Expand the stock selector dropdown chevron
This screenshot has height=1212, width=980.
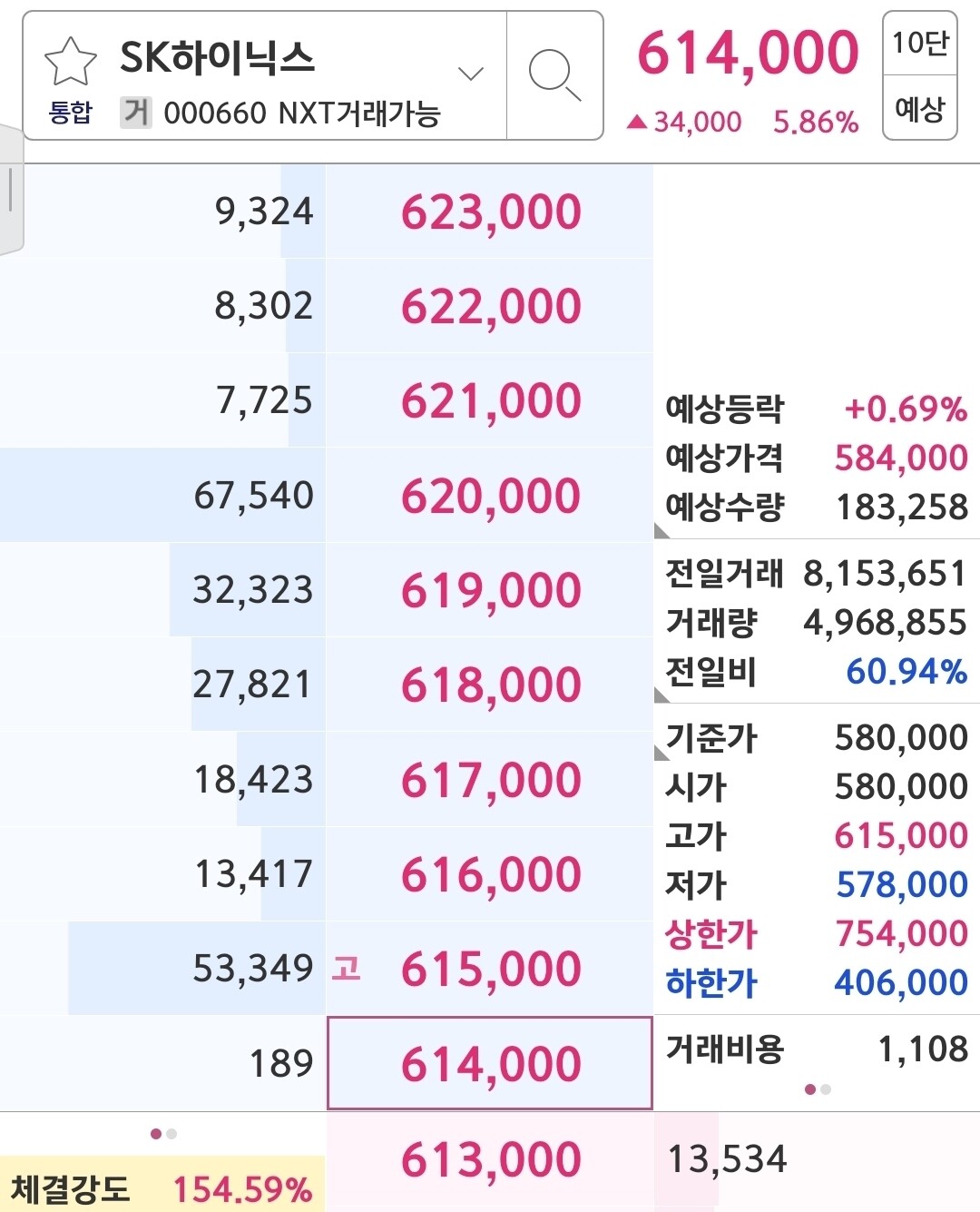471,74
